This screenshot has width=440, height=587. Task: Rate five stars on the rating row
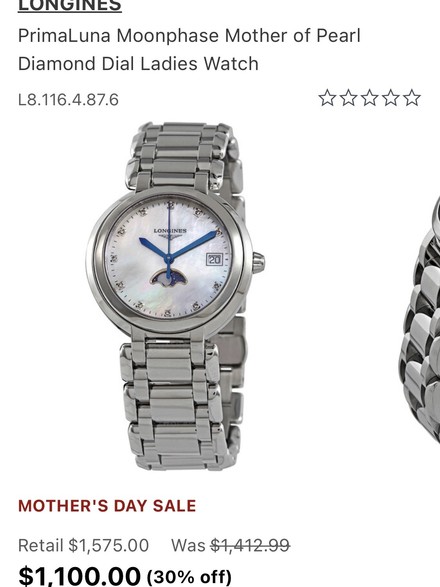(412, 98)
